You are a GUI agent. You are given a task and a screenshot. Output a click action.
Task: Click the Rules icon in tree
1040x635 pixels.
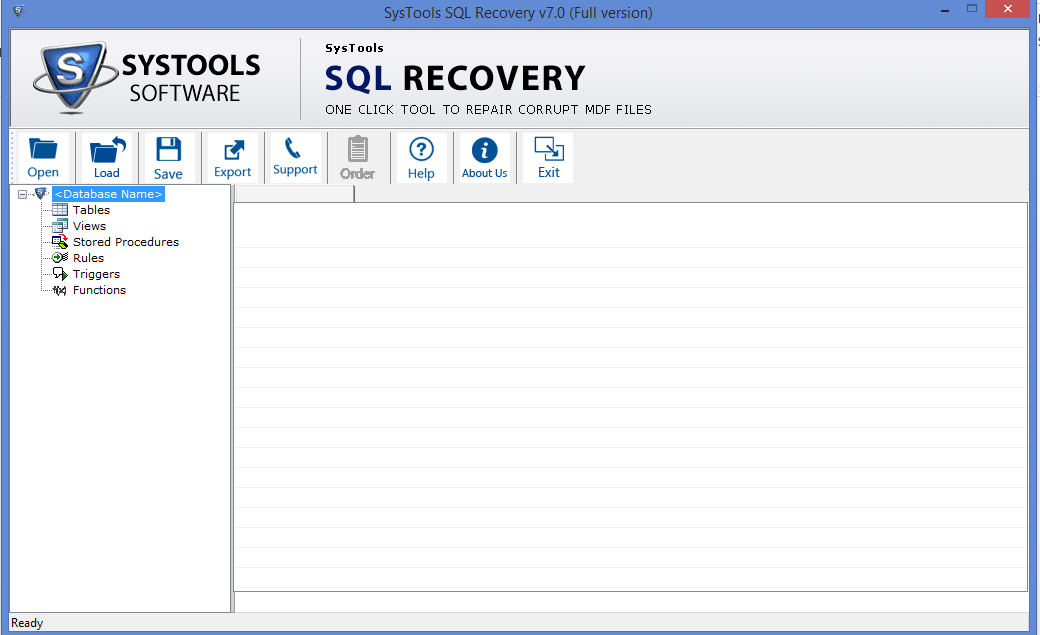(x=60, y=257)
